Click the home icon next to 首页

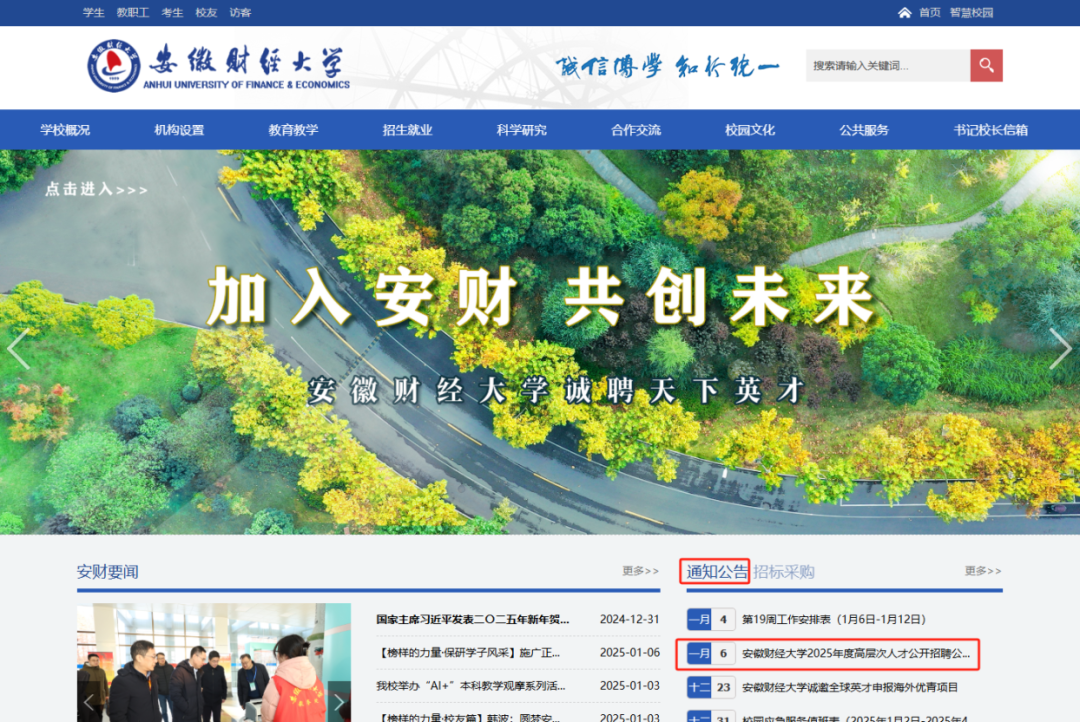(x=904, y=12)
